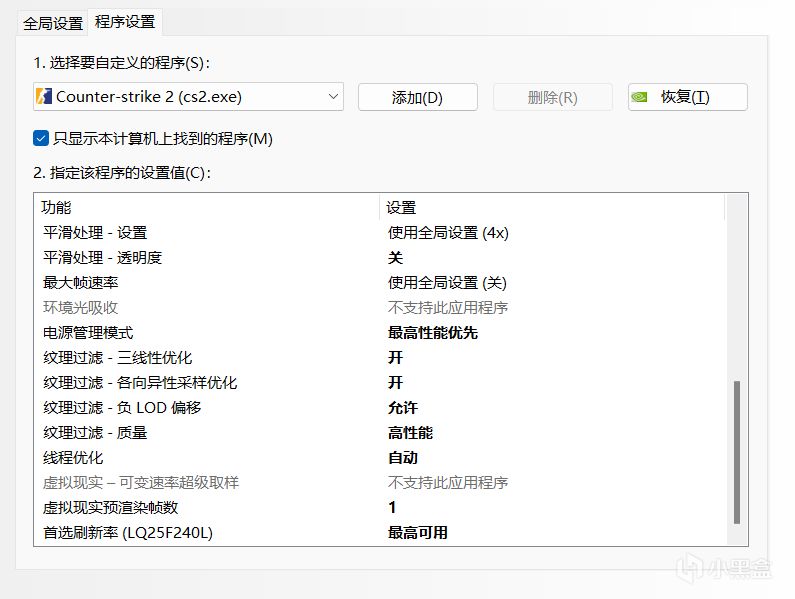Click the 功能 column header
Viewport: 795px width, 599px height.
coord(206,207)
